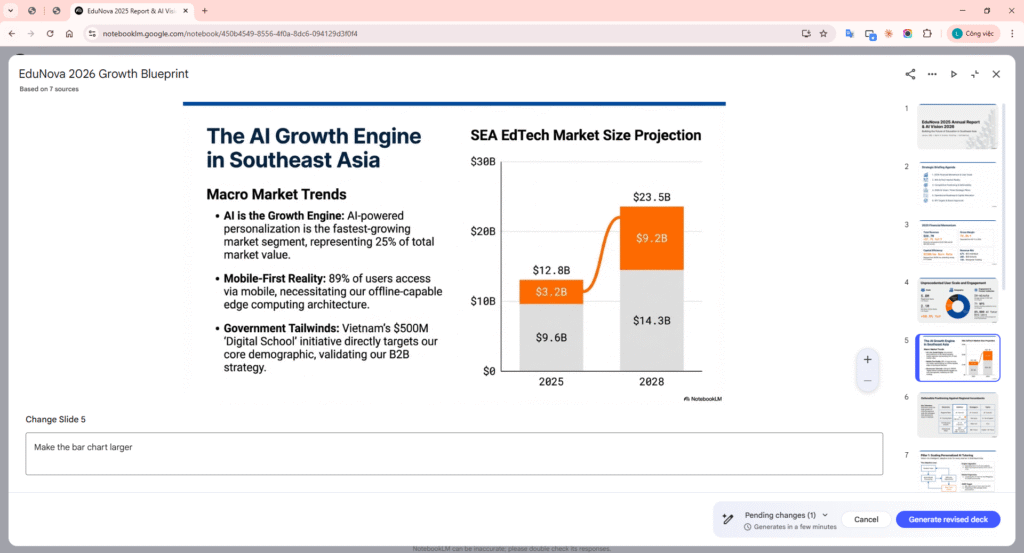
Task: Open a new browser tab
Action: click(205, 11)
